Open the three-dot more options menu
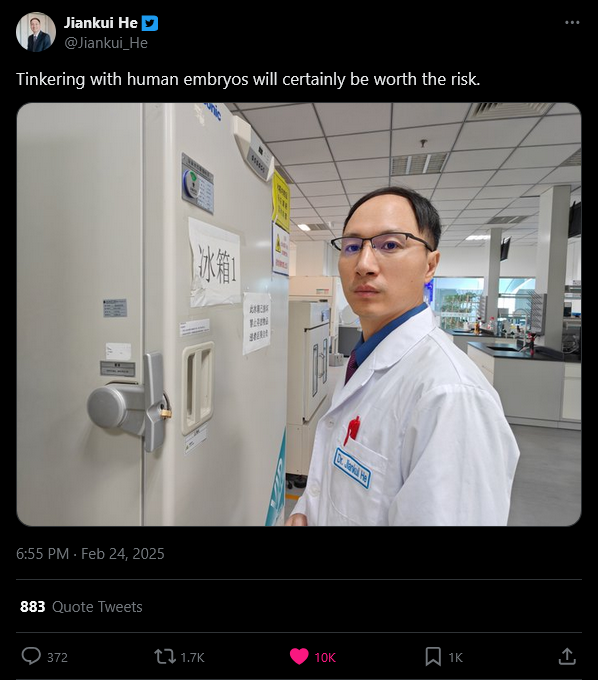This screenshot has width=598, height=680. [572, 23]
